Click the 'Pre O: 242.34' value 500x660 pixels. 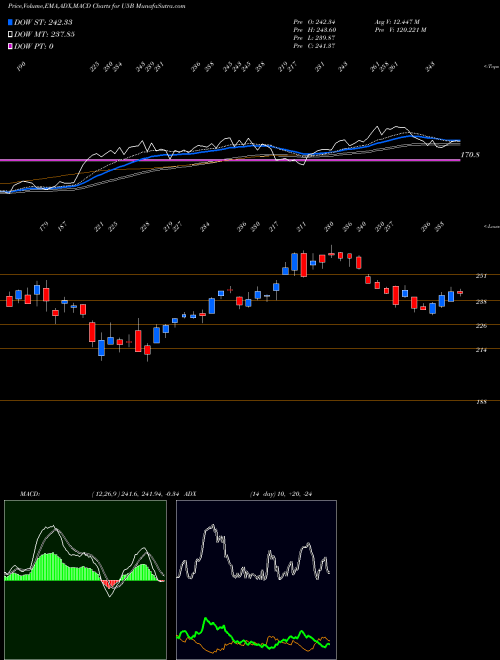(314, 22)
